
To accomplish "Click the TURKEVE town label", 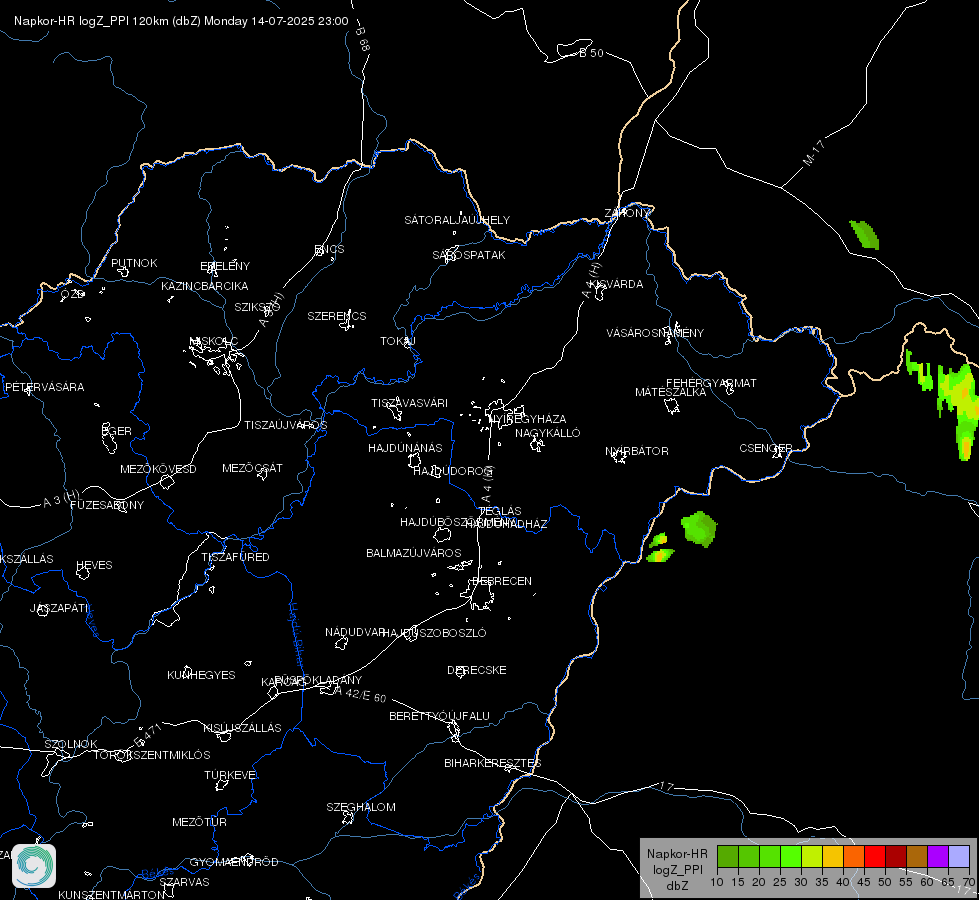I will pos(231,774).
